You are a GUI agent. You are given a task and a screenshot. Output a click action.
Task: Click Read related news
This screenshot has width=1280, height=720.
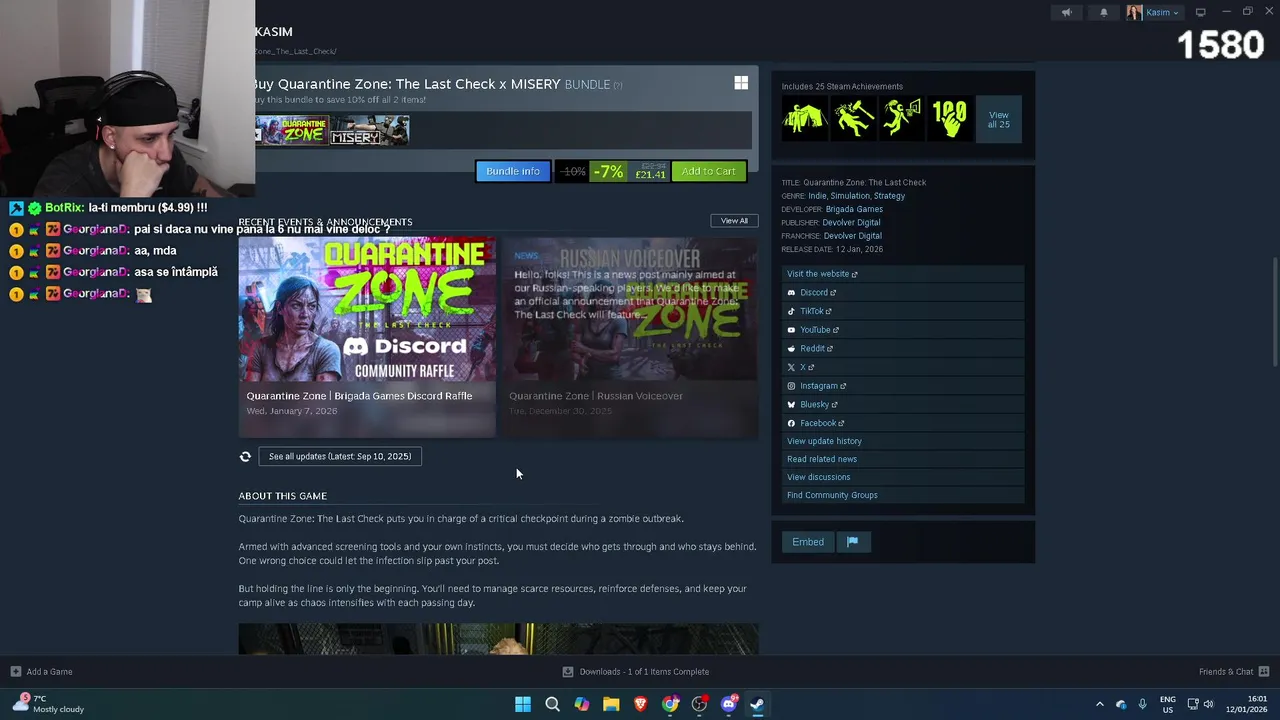click(822, 459)
